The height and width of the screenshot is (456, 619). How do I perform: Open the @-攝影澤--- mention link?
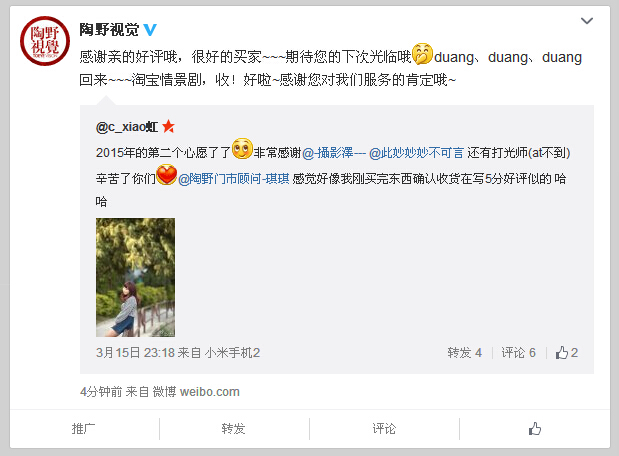tap(334, 153)
